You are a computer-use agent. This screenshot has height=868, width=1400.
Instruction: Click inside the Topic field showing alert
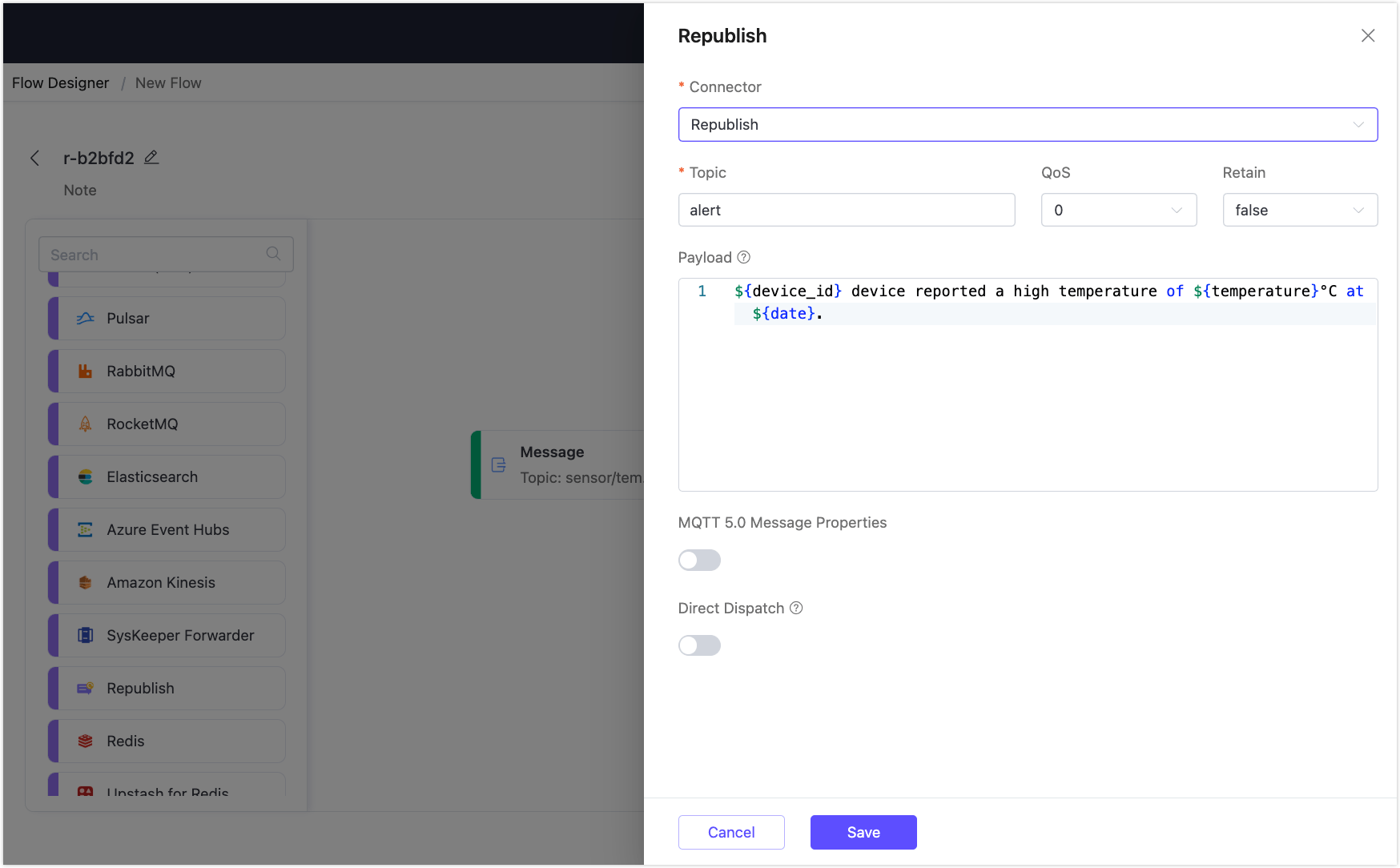846,210
